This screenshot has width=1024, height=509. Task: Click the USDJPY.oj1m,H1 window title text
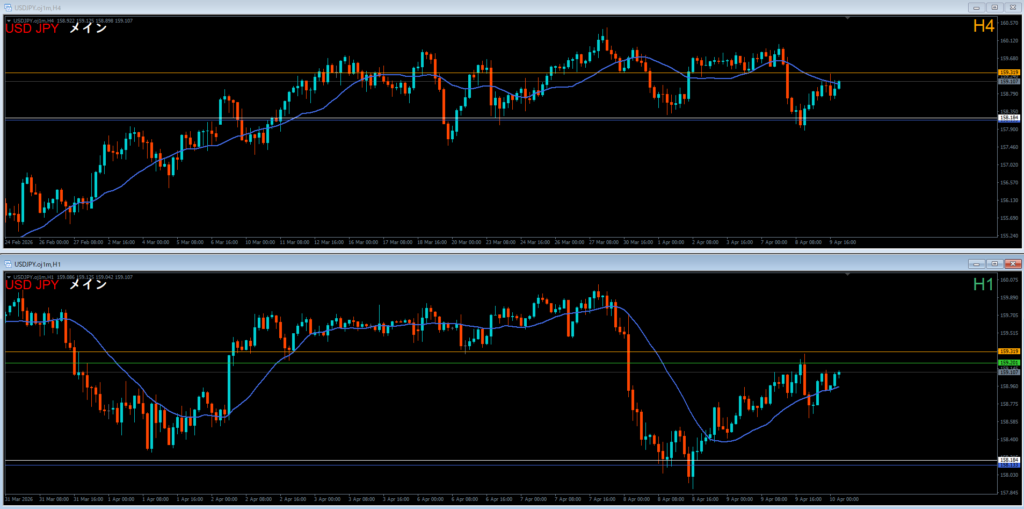pyautogui.click(x=37, y=264)
